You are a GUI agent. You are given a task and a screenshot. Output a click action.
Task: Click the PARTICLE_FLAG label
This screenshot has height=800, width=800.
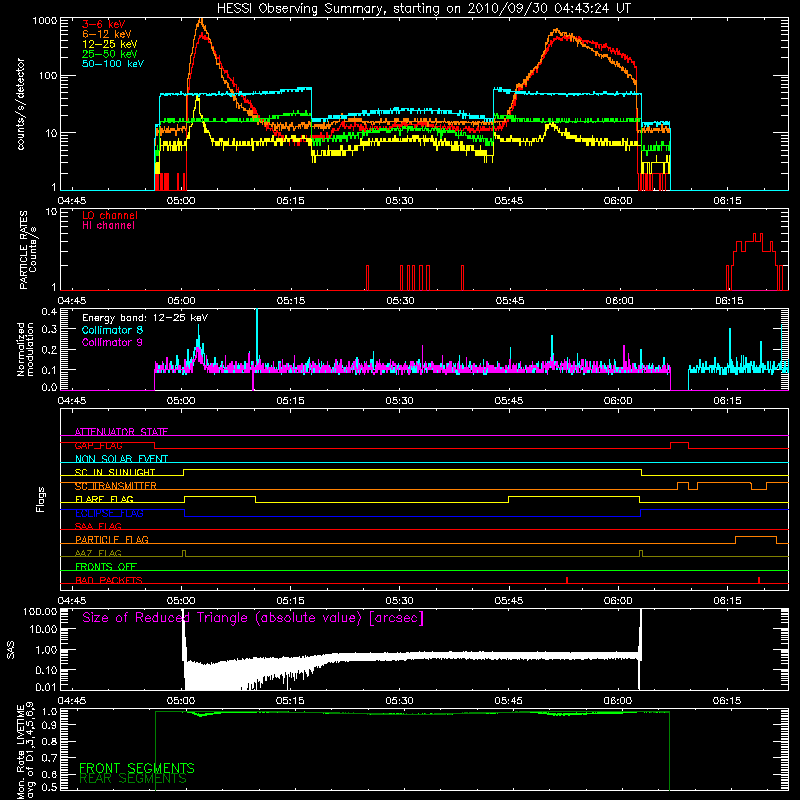[112, 539]
